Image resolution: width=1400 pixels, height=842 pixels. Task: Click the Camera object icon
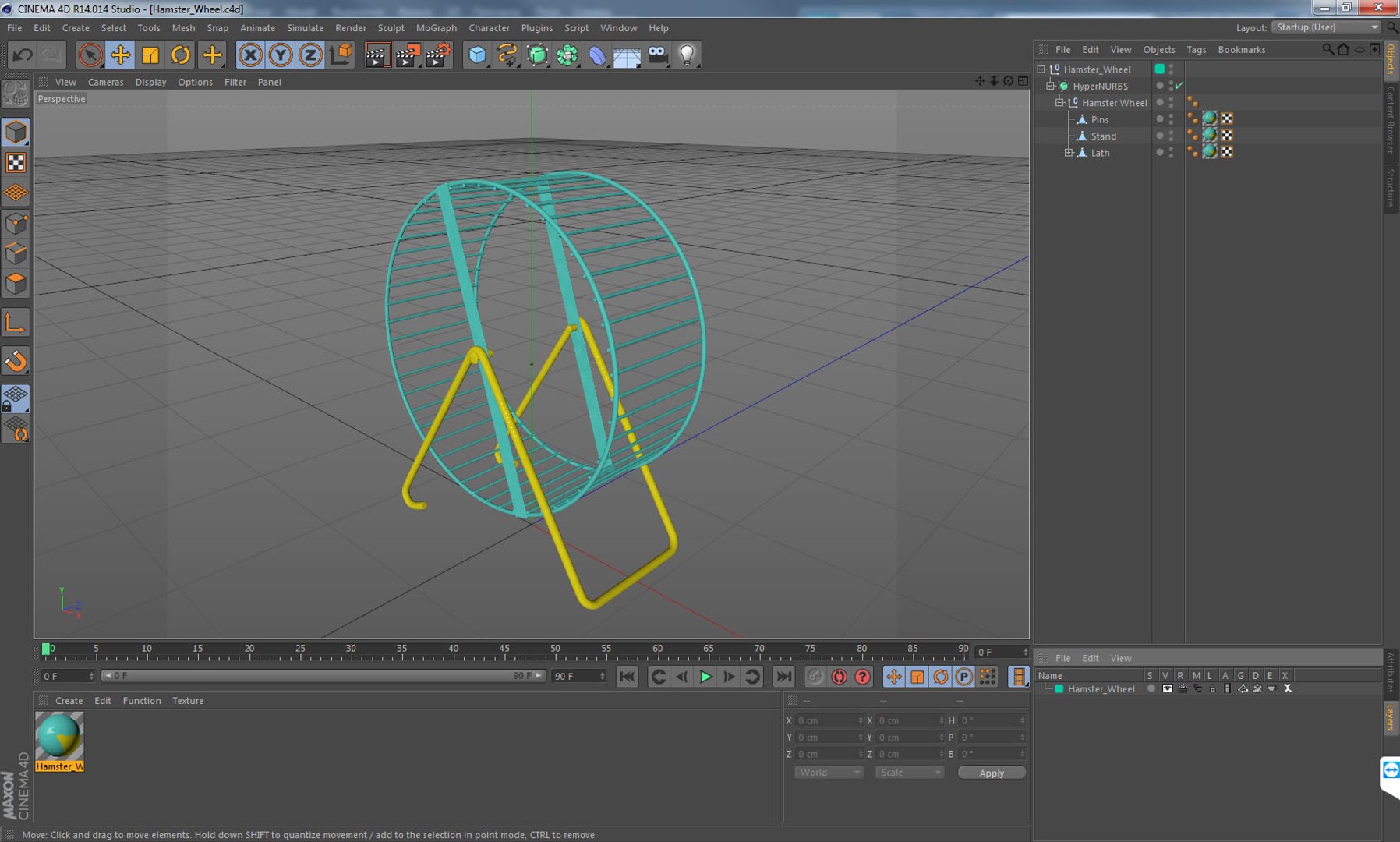pos(658,55)
